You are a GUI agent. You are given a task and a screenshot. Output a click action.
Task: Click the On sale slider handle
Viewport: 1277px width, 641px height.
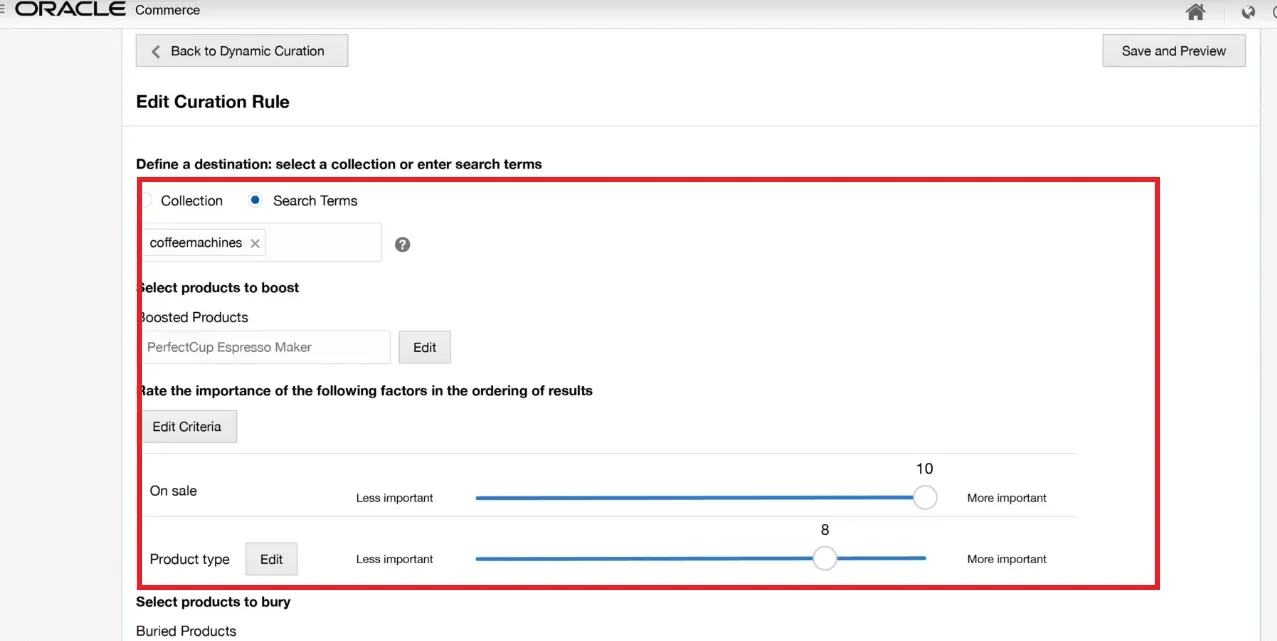click(925, 497)
